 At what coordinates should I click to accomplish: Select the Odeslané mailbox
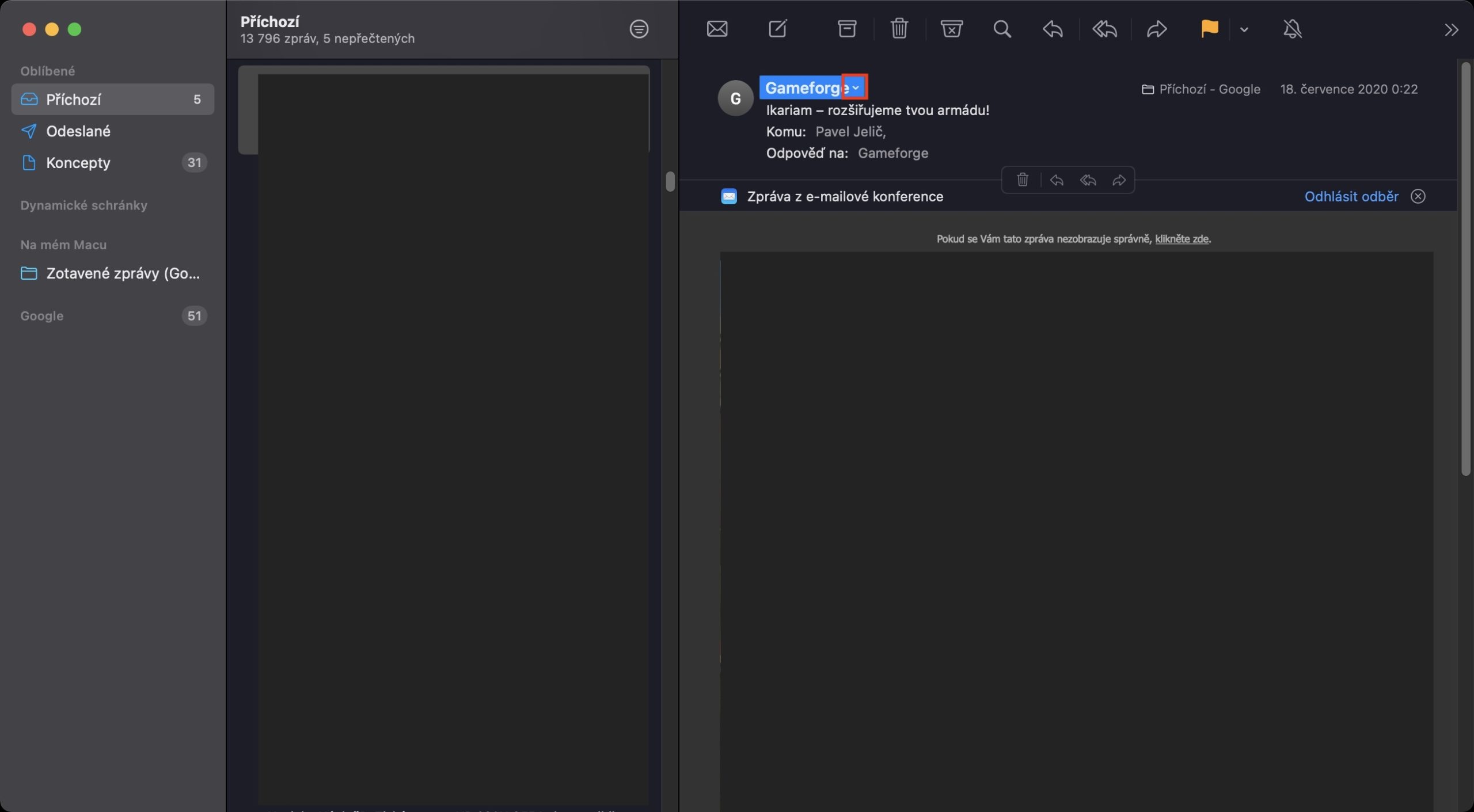pyautogui.click(x=79, y=131)
